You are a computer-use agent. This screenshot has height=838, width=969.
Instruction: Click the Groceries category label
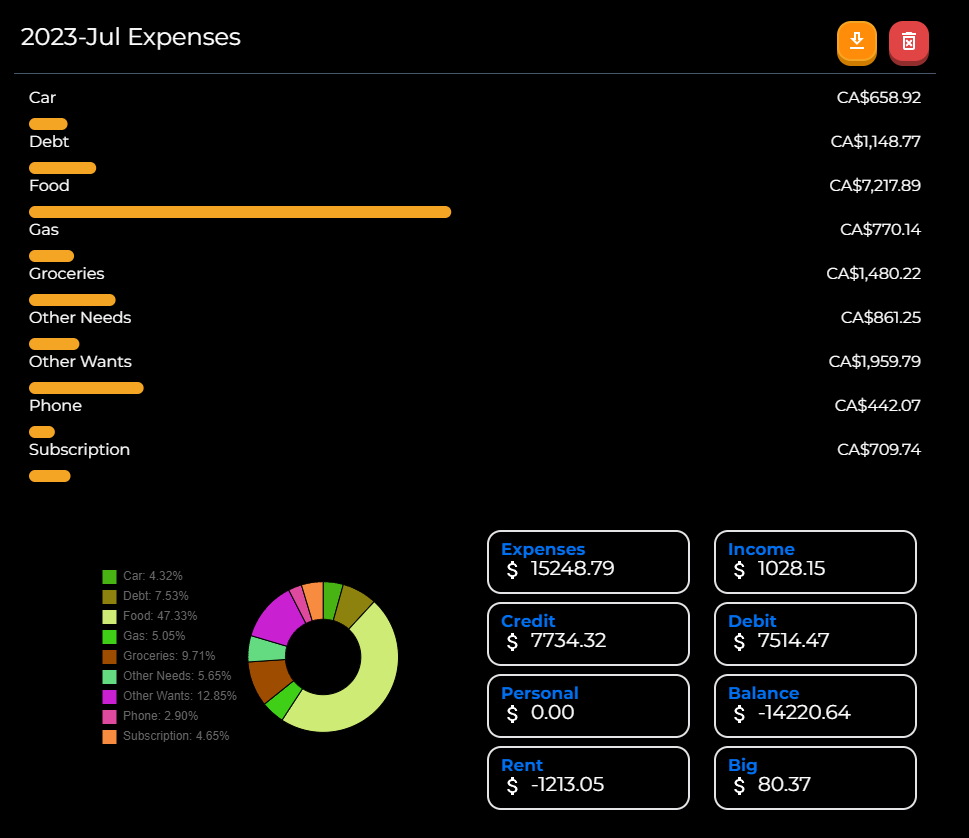tap(66, 273)
